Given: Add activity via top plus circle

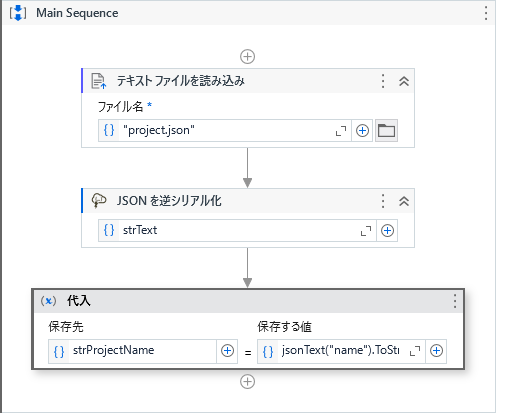Looking at the screenshot, I should click(x=247, y=56).
